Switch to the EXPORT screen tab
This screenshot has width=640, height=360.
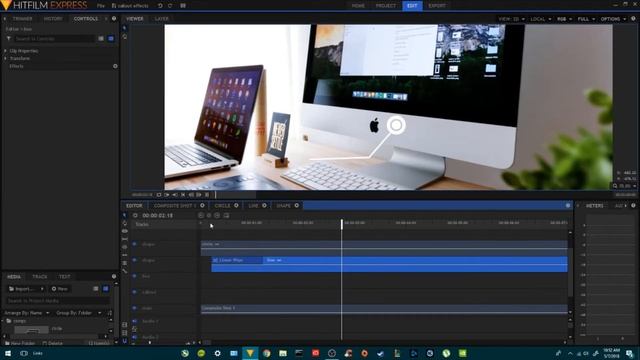coord(437,6)
